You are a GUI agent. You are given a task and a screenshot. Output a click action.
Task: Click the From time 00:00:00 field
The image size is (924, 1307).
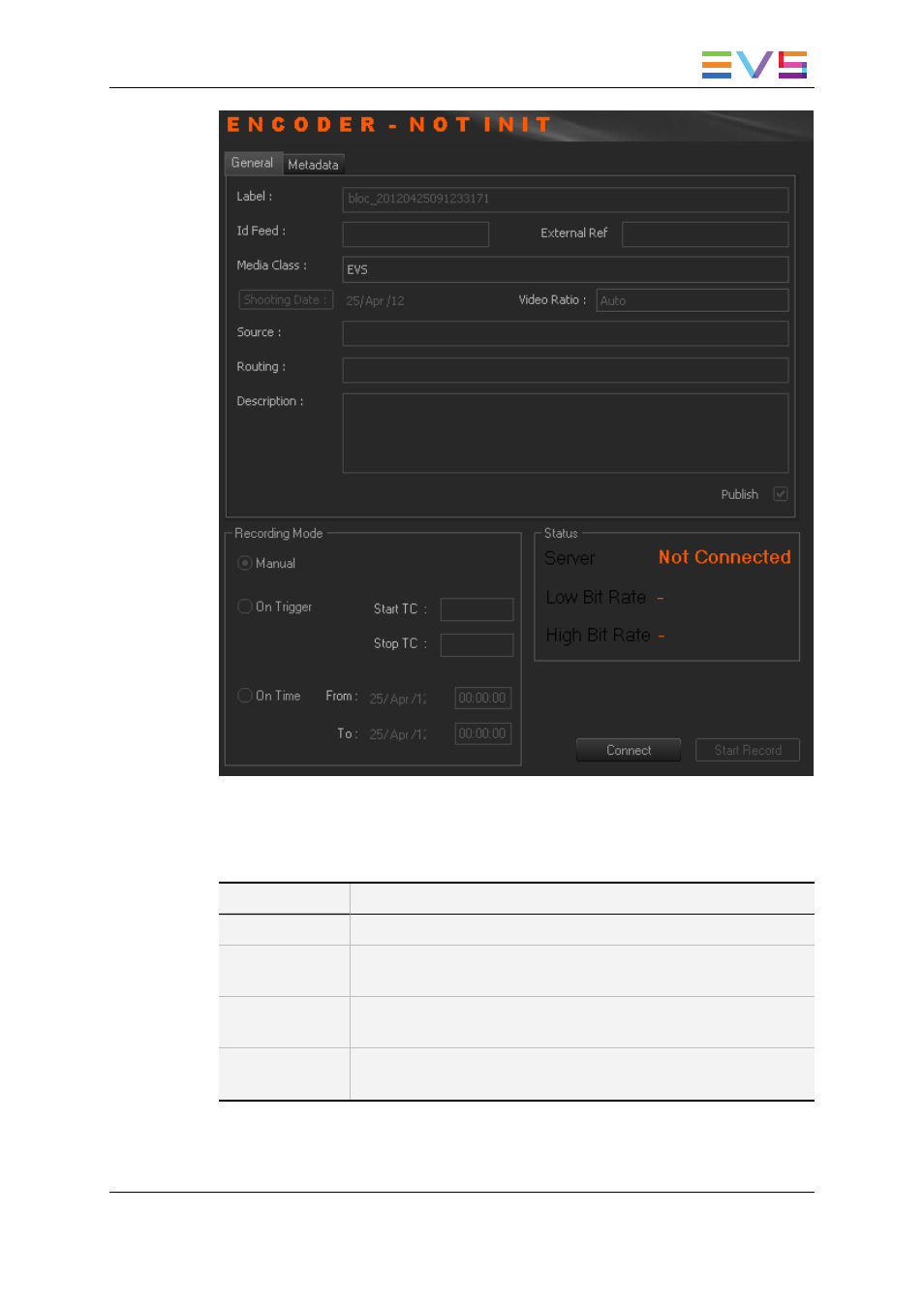pyautogui.click(x=482, y=699)
